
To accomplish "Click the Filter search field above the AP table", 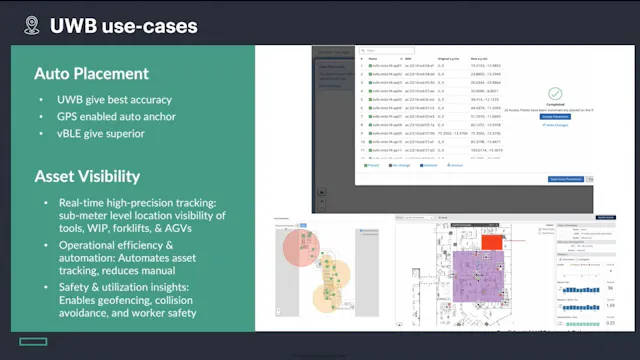I will [387, 51].
